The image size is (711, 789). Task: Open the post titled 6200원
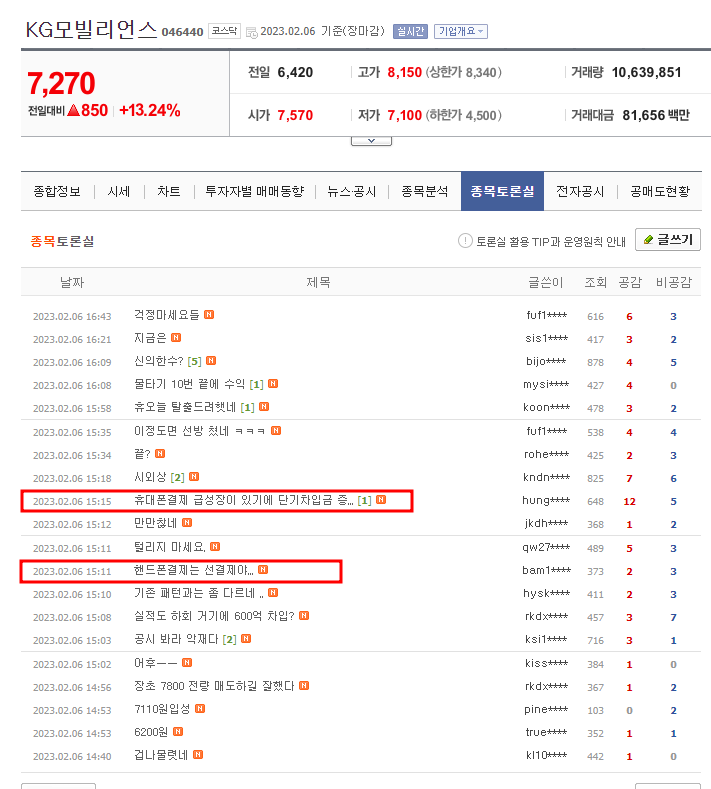click(x=151, y=732)
